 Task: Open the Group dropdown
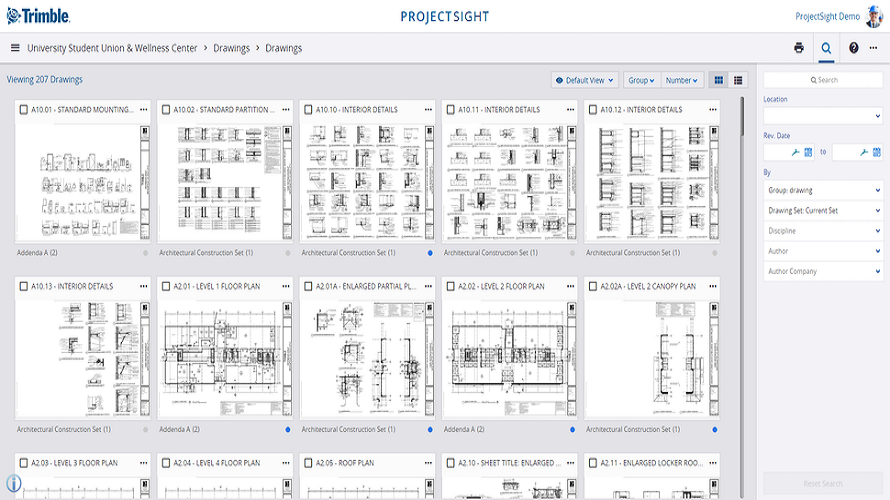(641, 81)
